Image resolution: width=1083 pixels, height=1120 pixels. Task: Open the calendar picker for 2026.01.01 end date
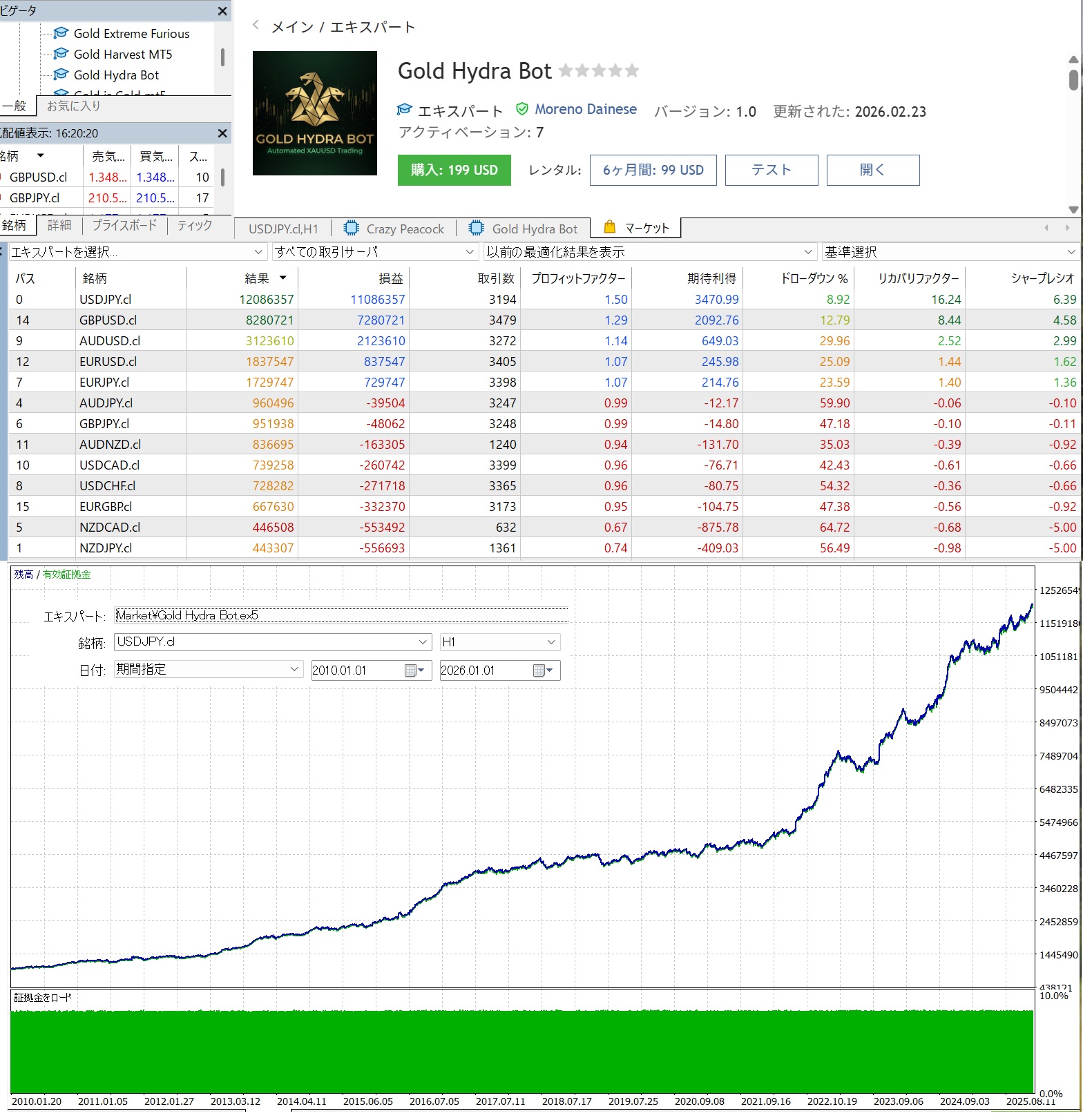[543, 670]
